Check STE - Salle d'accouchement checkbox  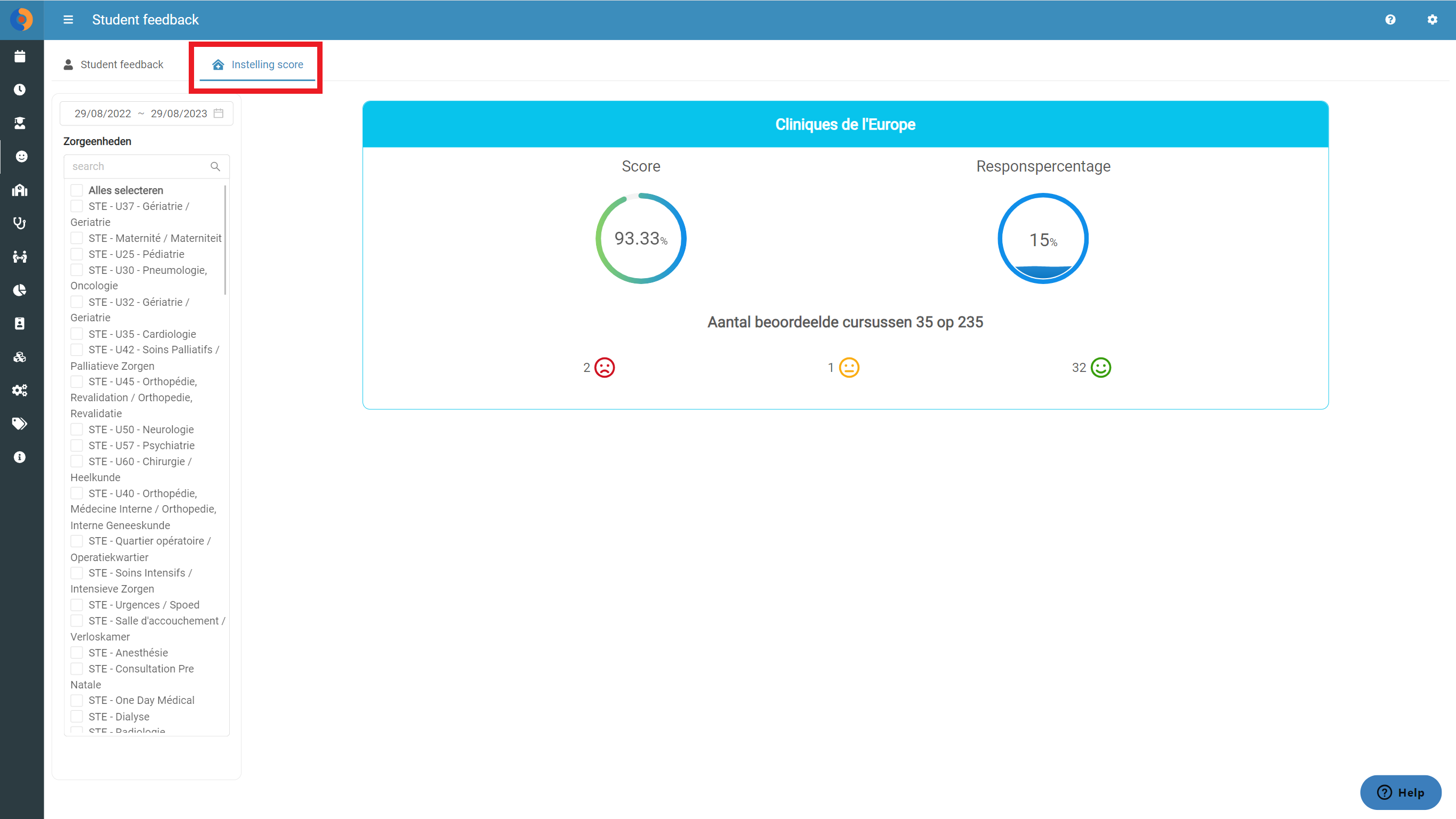point(77,621)
